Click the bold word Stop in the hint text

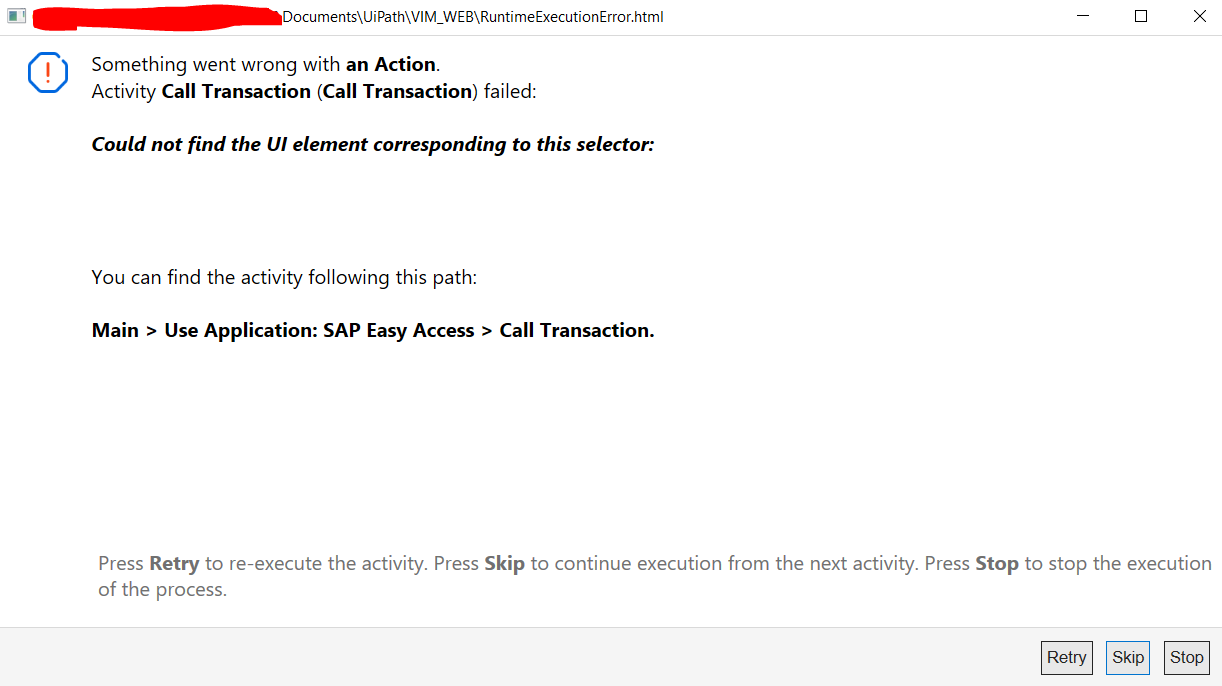point(996,563)
